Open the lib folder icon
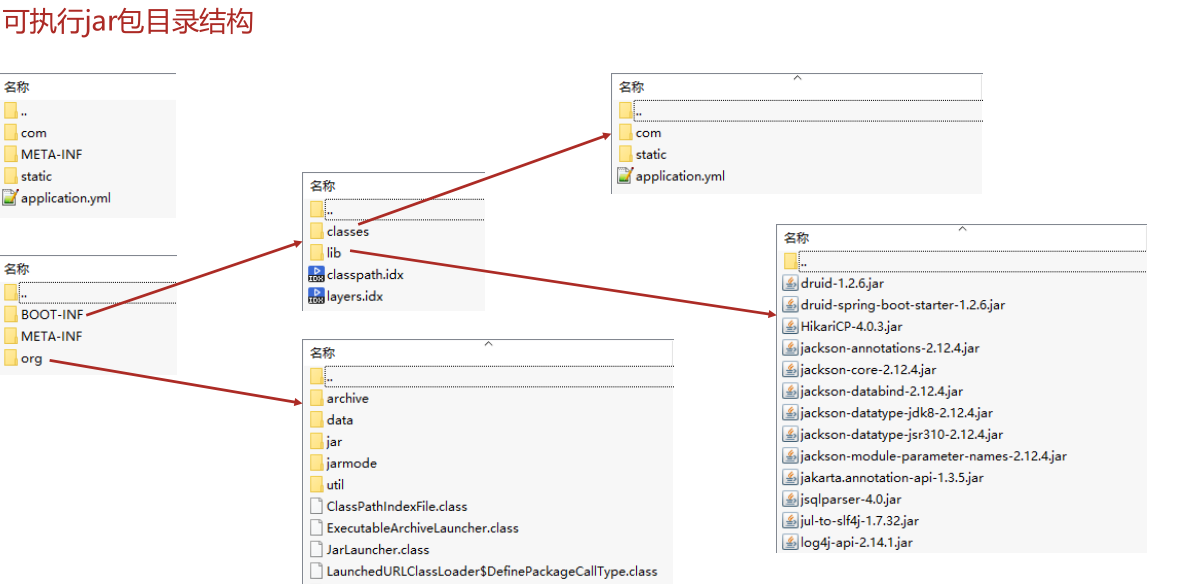 click(x=316, y=253)
